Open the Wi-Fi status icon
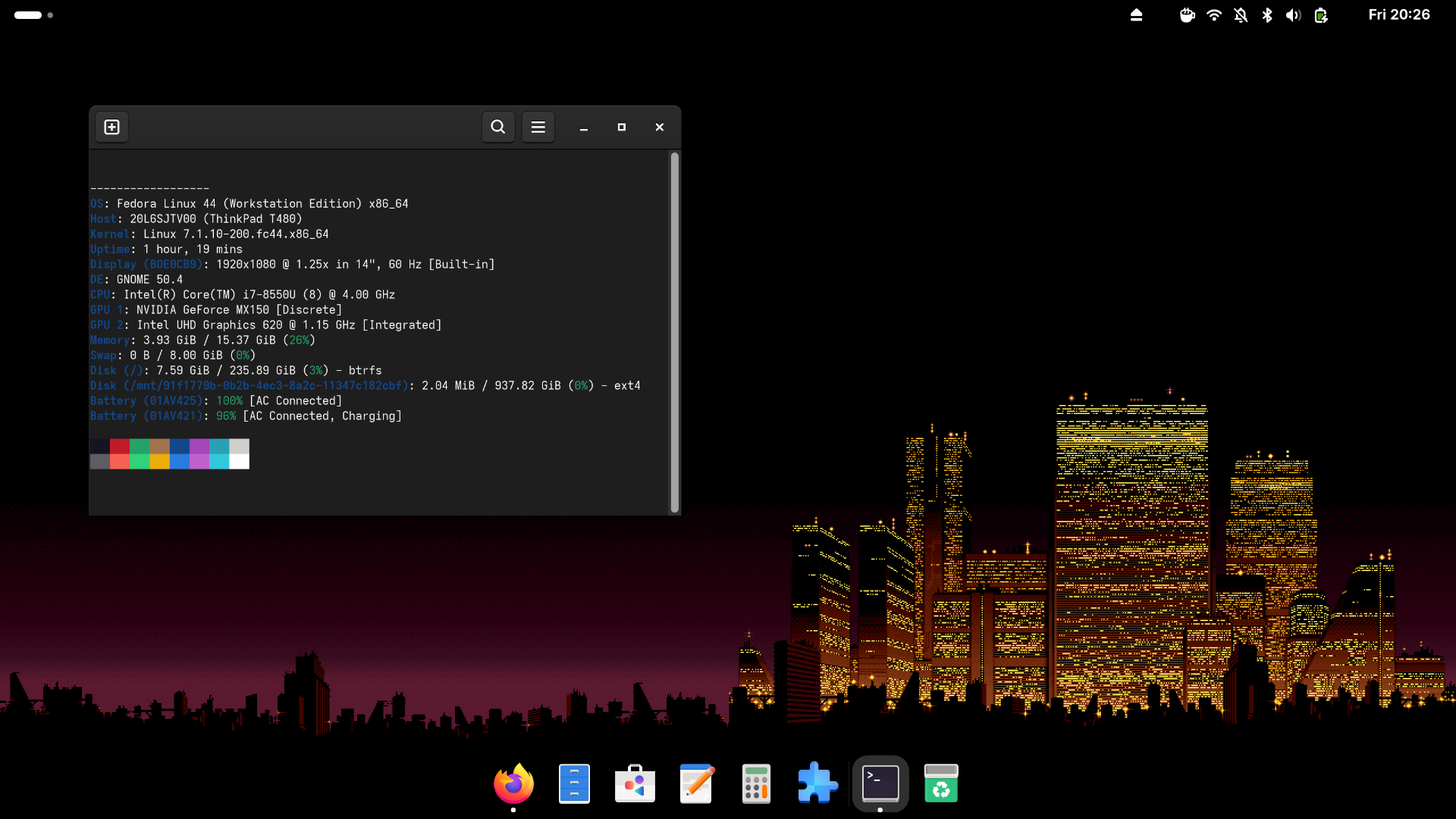This screenshot has width=1456, height=819. pos(1214,15)
